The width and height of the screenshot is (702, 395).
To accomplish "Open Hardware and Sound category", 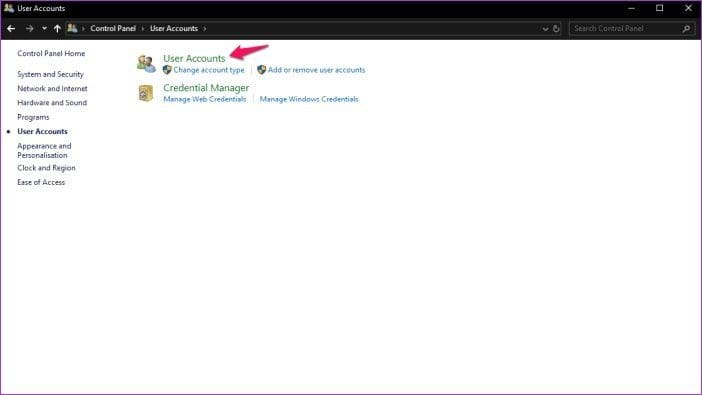I will 52,103.
